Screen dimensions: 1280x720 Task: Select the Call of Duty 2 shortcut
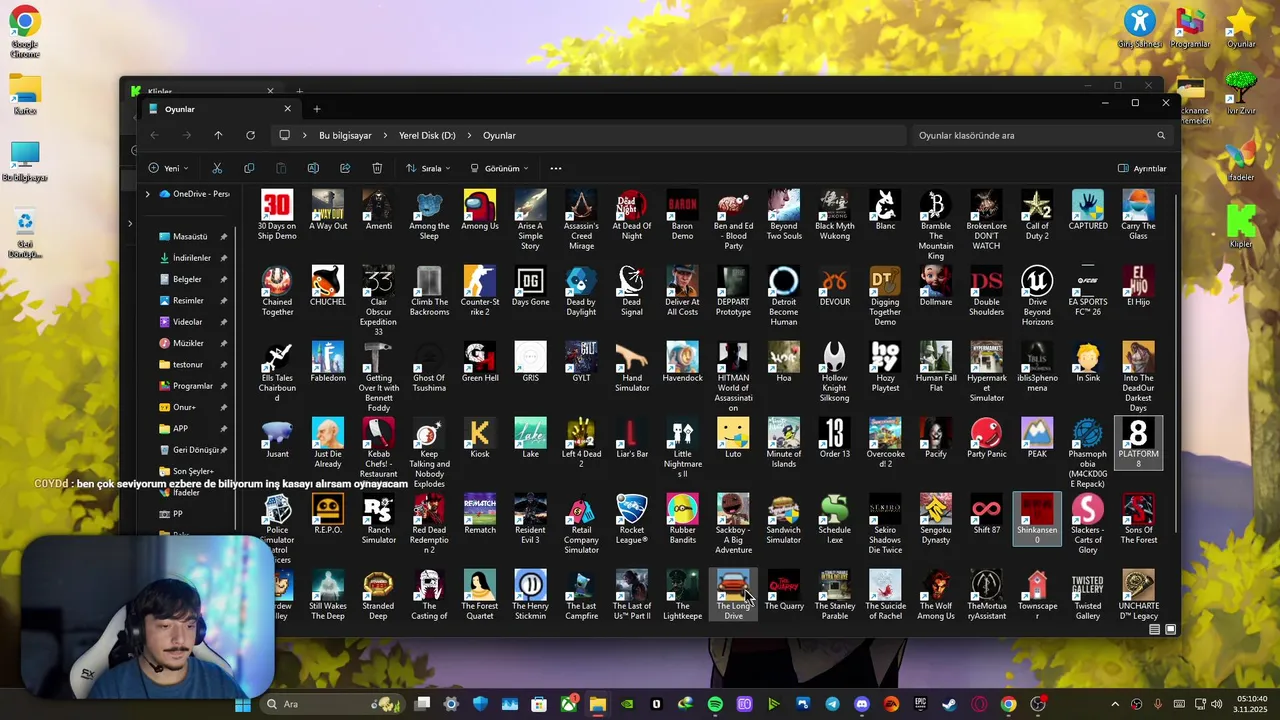(x=1037, y=216)
